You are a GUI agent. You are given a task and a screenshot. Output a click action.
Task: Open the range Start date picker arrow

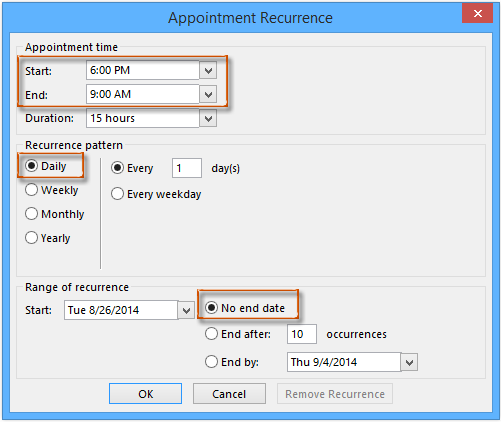tap(186, 311)
